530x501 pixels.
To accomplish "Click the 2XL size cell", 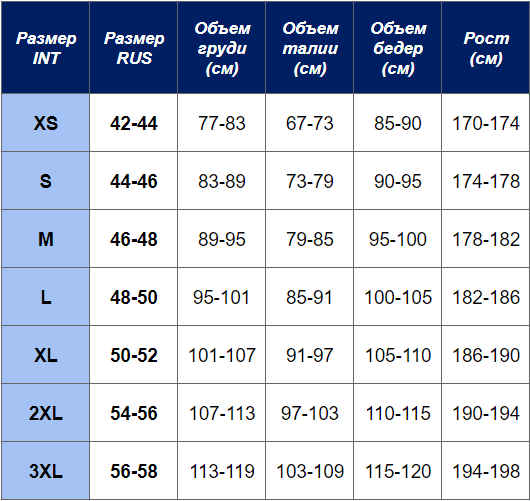I will [46, 413].
